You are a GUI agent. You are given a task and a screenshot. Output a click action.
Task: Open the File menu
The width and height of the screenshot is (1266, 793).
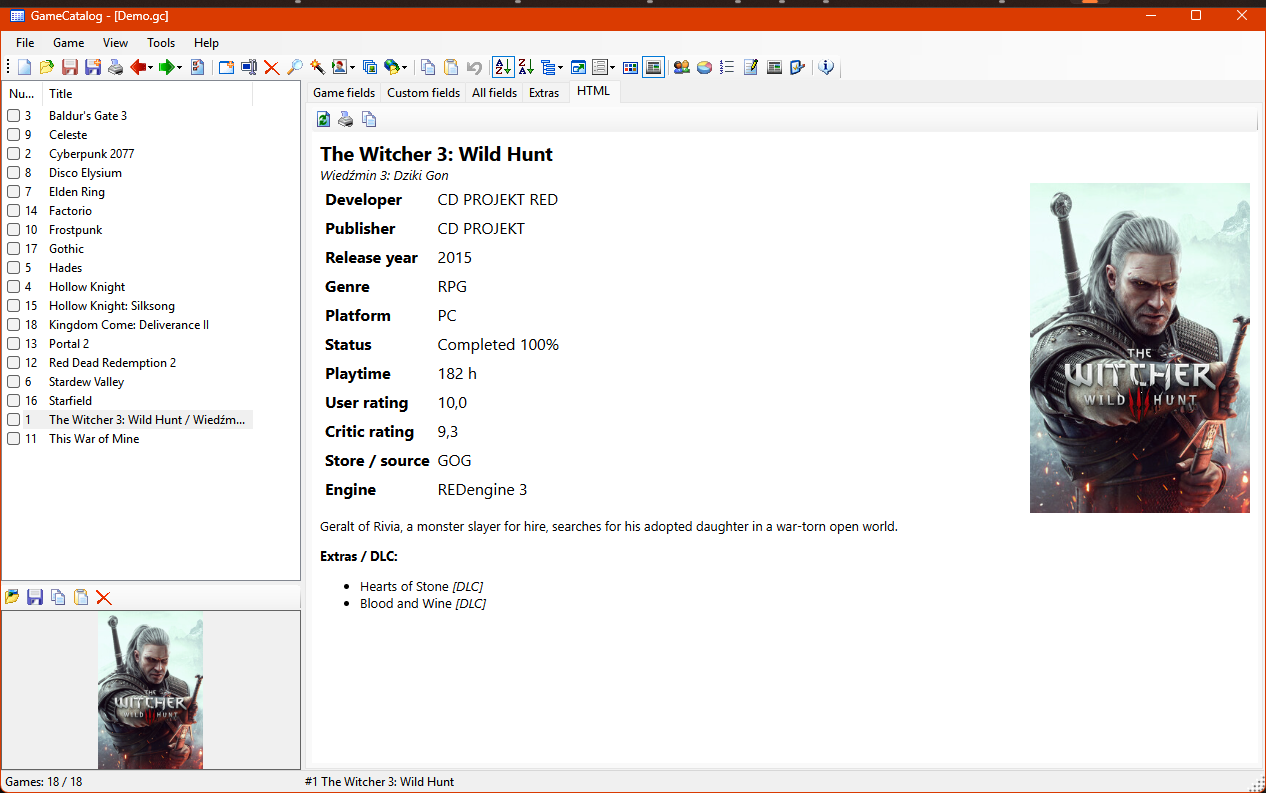coord(25,43)
